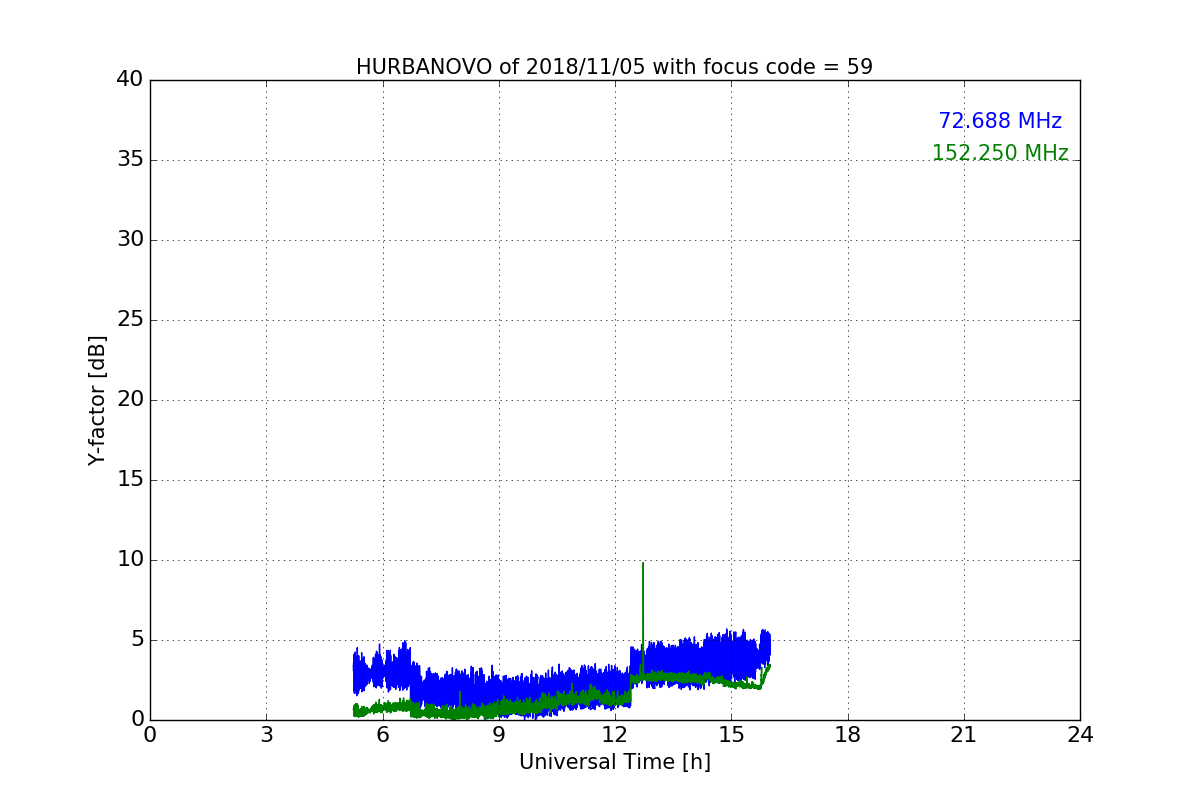Click y-axis tick label 40
The width and height of the screenshot is (1200, 800).
tap(130, 80)
